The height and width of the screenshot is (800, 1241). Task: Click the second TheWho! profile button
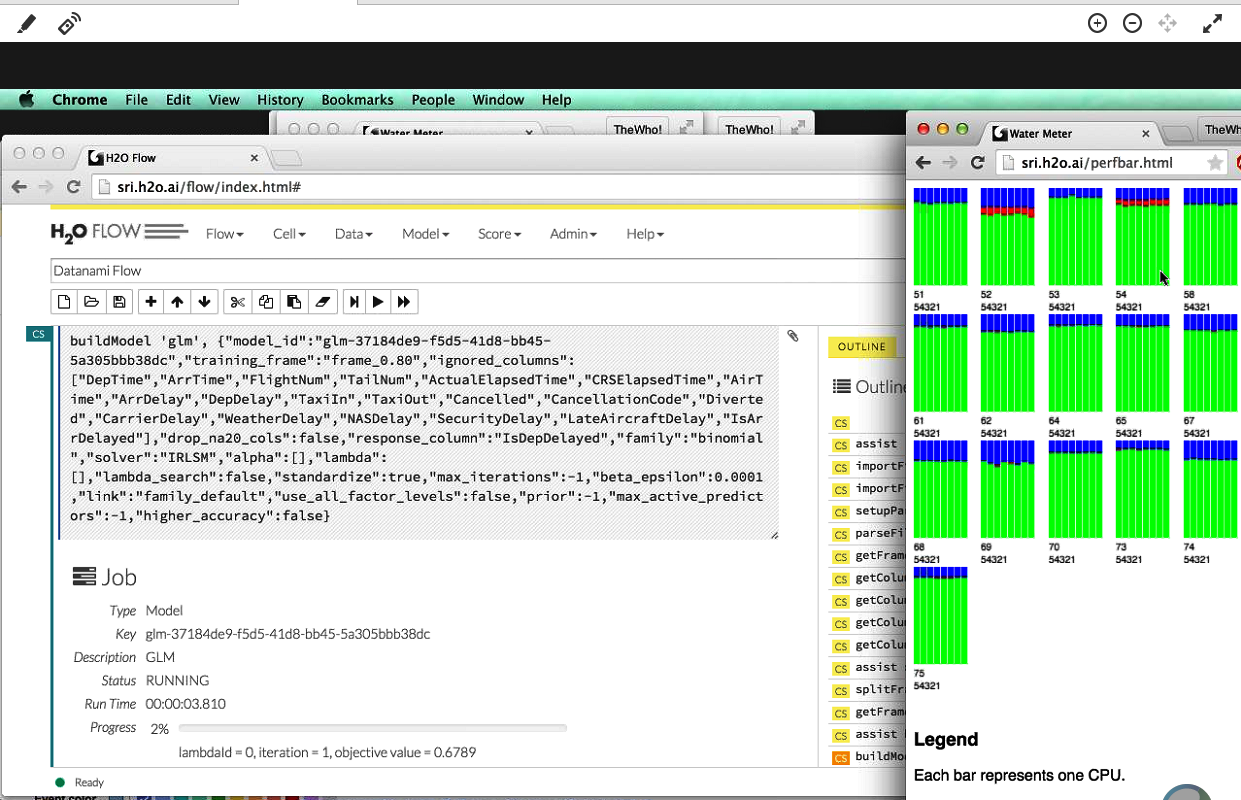(749, 129)
